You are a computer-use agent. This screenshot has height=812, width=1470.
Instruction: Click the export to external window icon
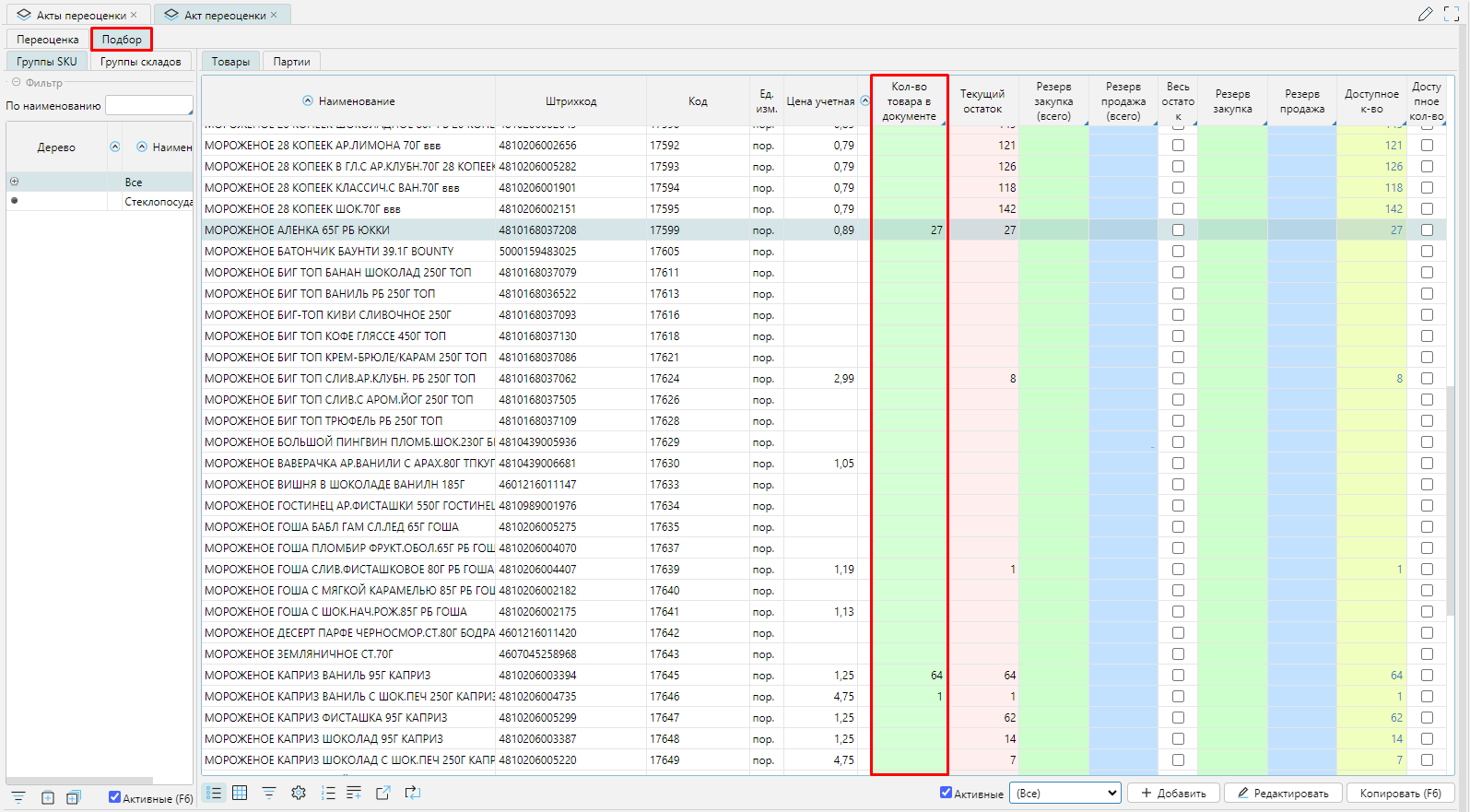pyautogui.click(x=383, y=793)
